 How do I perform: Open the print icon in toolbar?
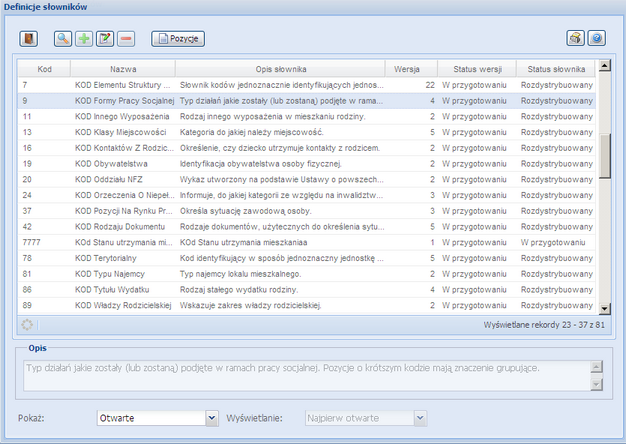coord(575,39)
